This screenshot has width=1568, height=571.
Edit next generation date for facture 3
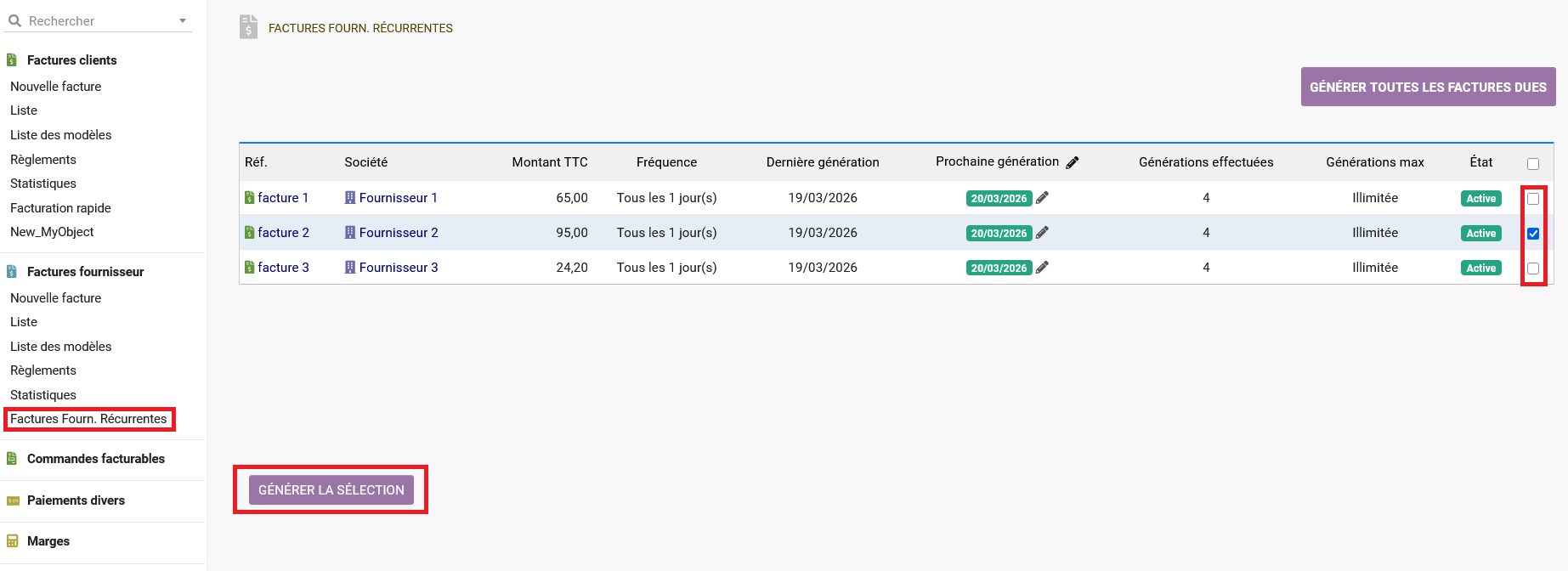point(1042,268)
